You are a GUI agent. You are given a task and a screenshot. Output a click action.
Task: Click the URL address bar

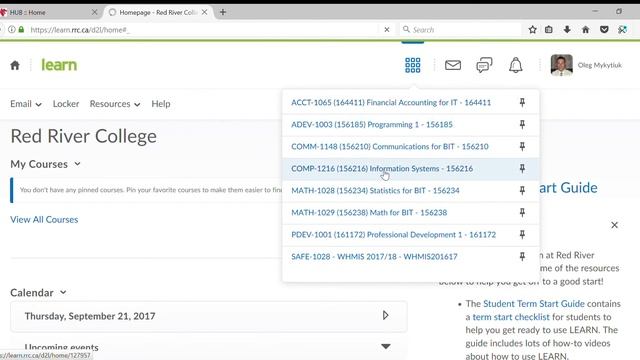coord(204,30)
